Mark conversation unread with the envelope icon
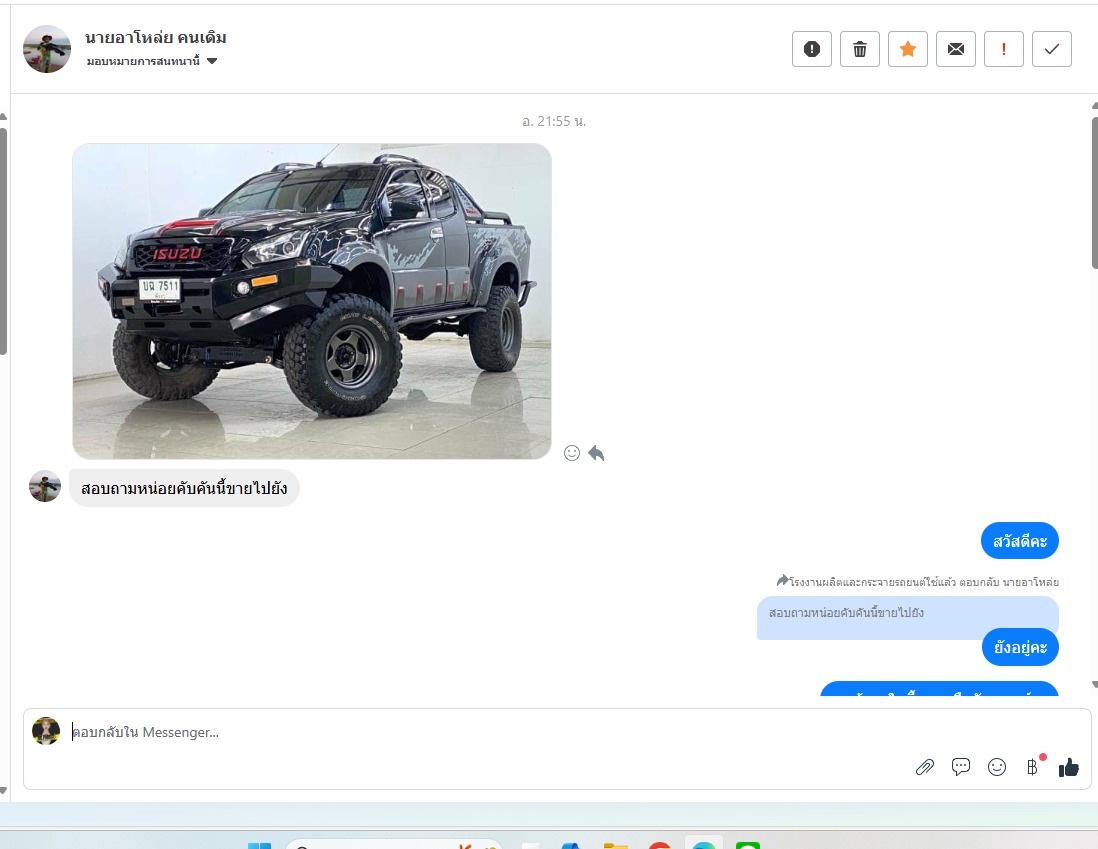This screenshot has height=849, width=1098. (x=956, y=49)
